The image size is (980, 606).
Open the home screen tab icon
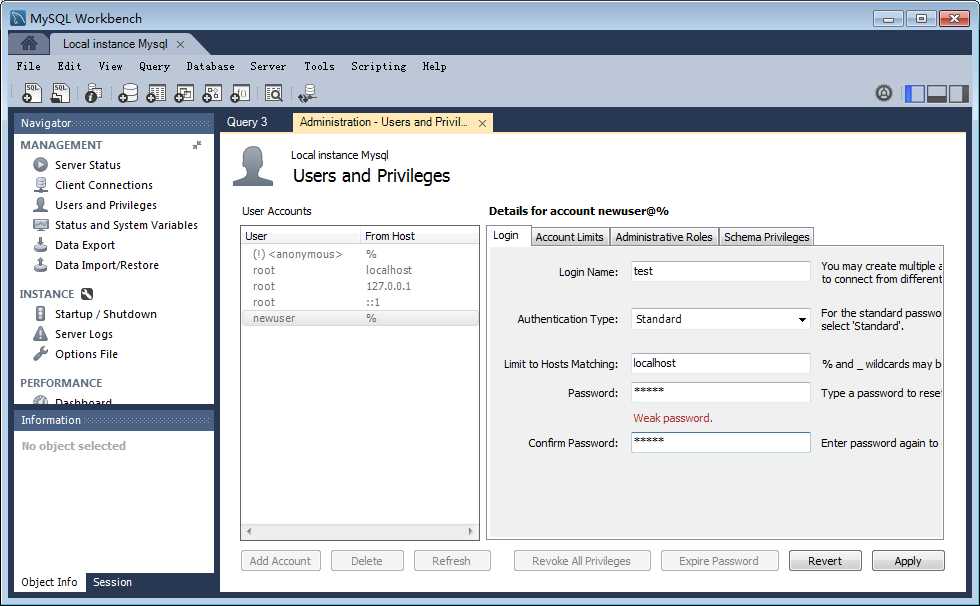29,44
